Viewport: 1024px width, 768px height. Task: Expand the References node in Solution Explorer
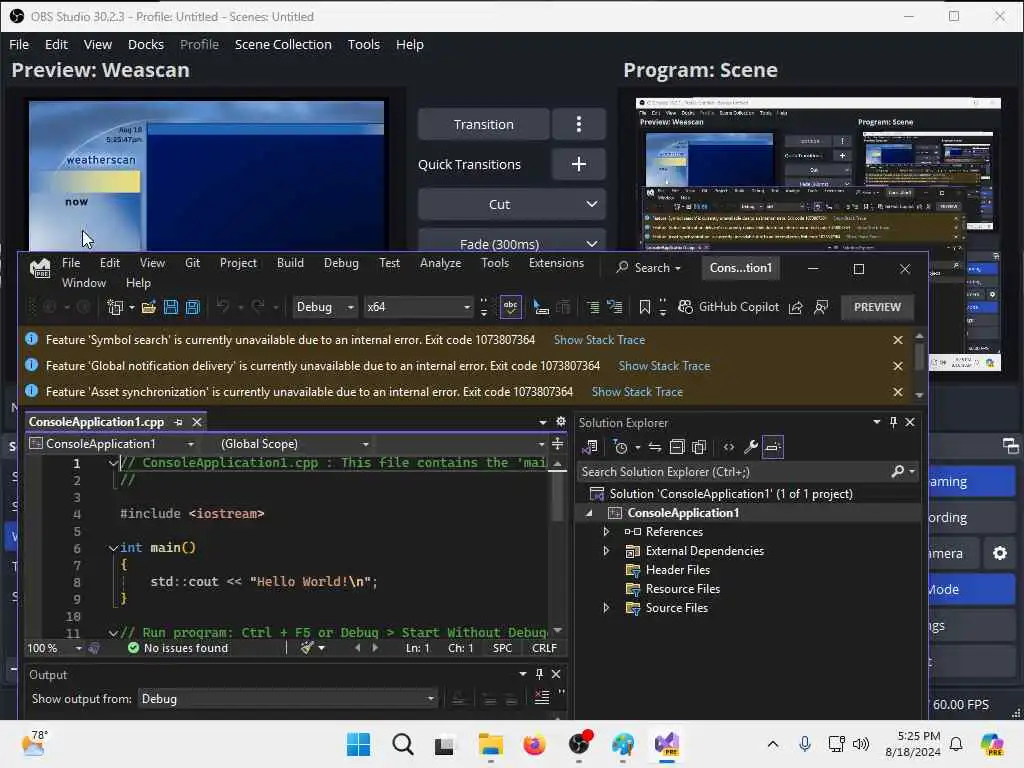click(x=606, y=532)
